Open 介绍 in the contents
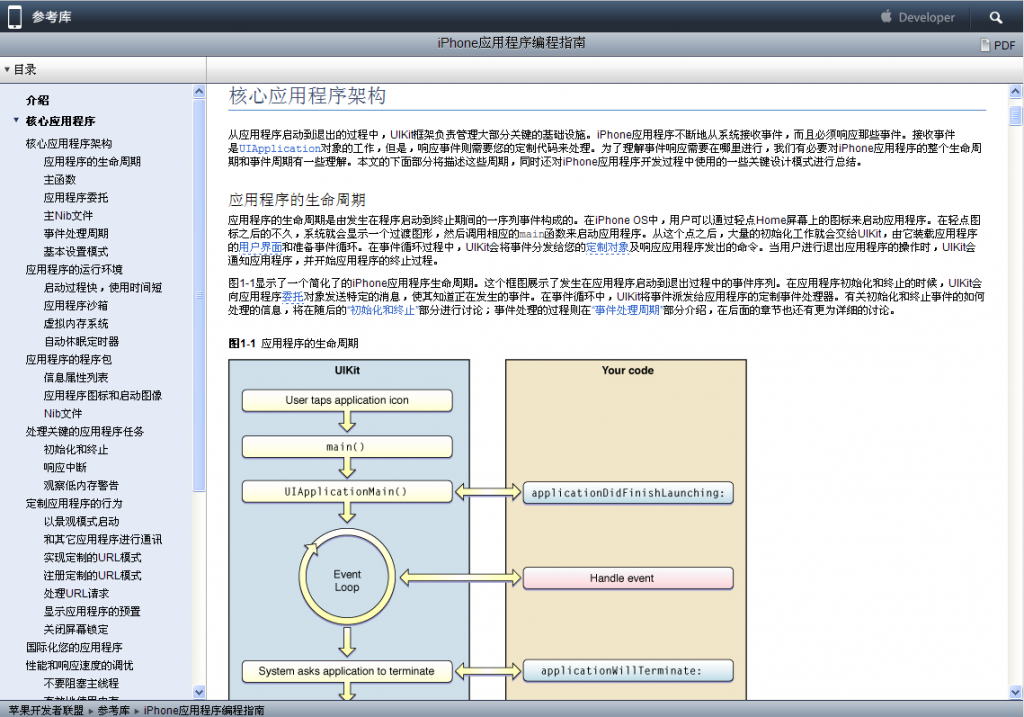This screenshot has width=1024, height=717. [x=37, y=100]
